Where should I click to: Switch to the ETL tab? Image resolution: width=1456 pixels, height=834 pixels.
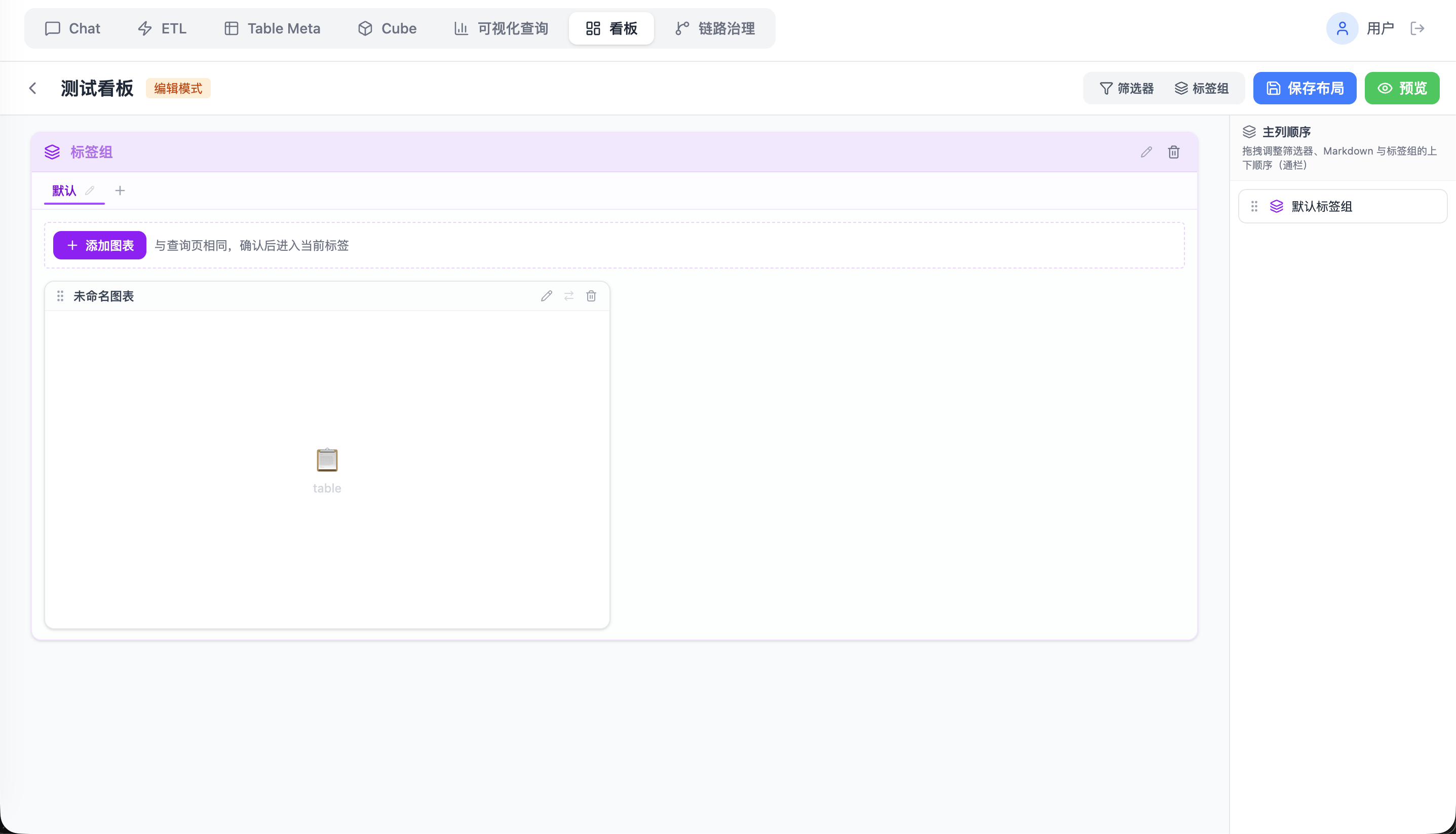point(162,28)
